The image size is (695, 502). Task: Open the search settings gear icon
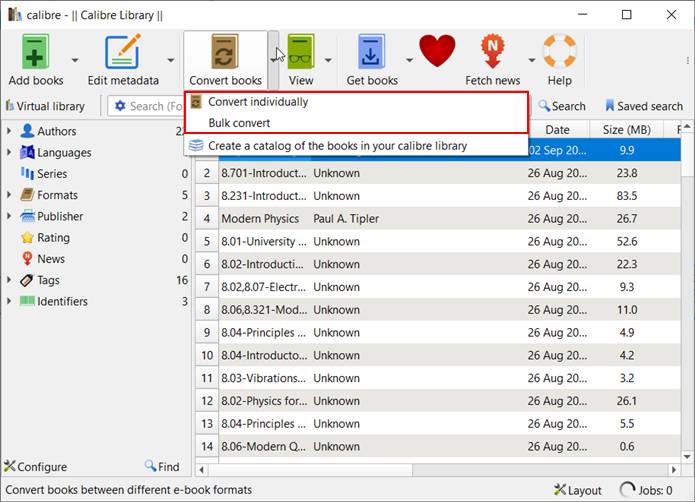coord(120,106)
